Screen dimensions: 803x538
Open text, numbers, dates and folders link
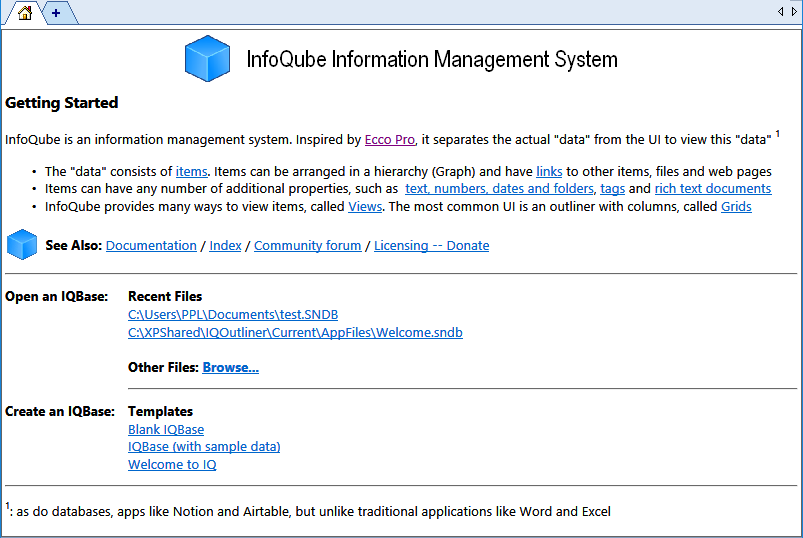tap(499, 189)
